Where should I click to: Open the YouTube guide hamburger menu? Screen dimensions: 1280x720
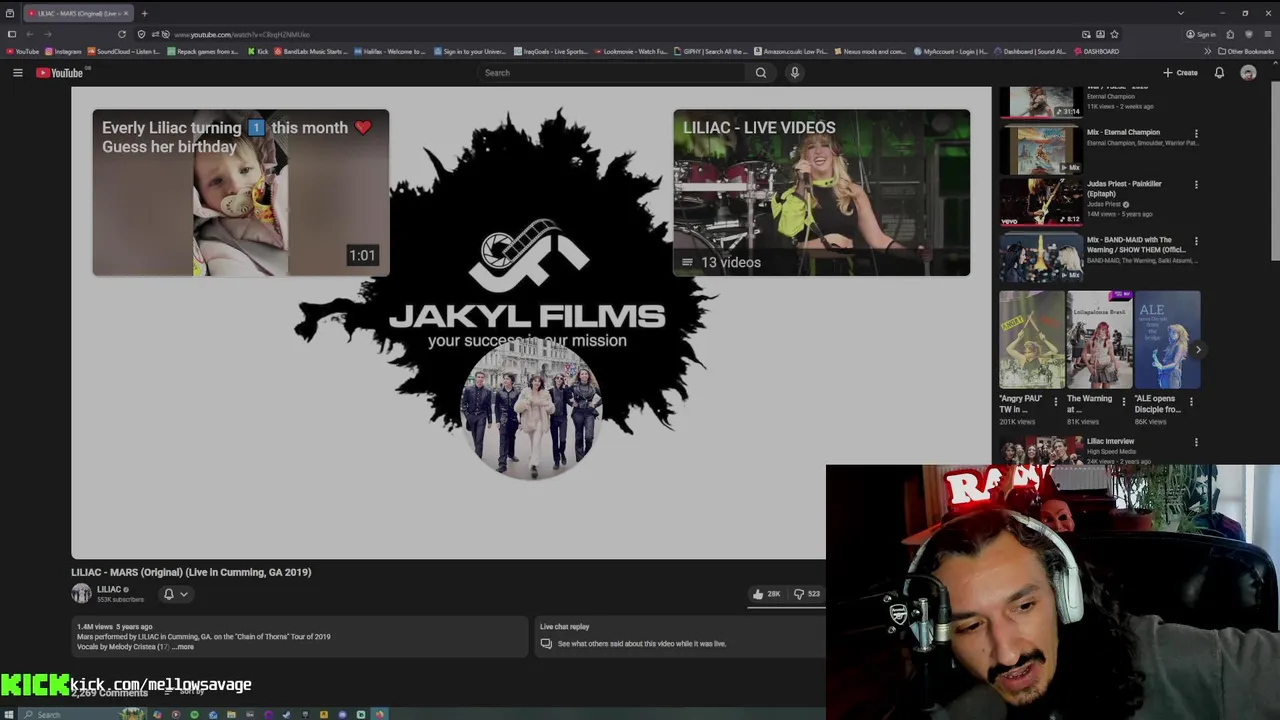pos(17,73)
